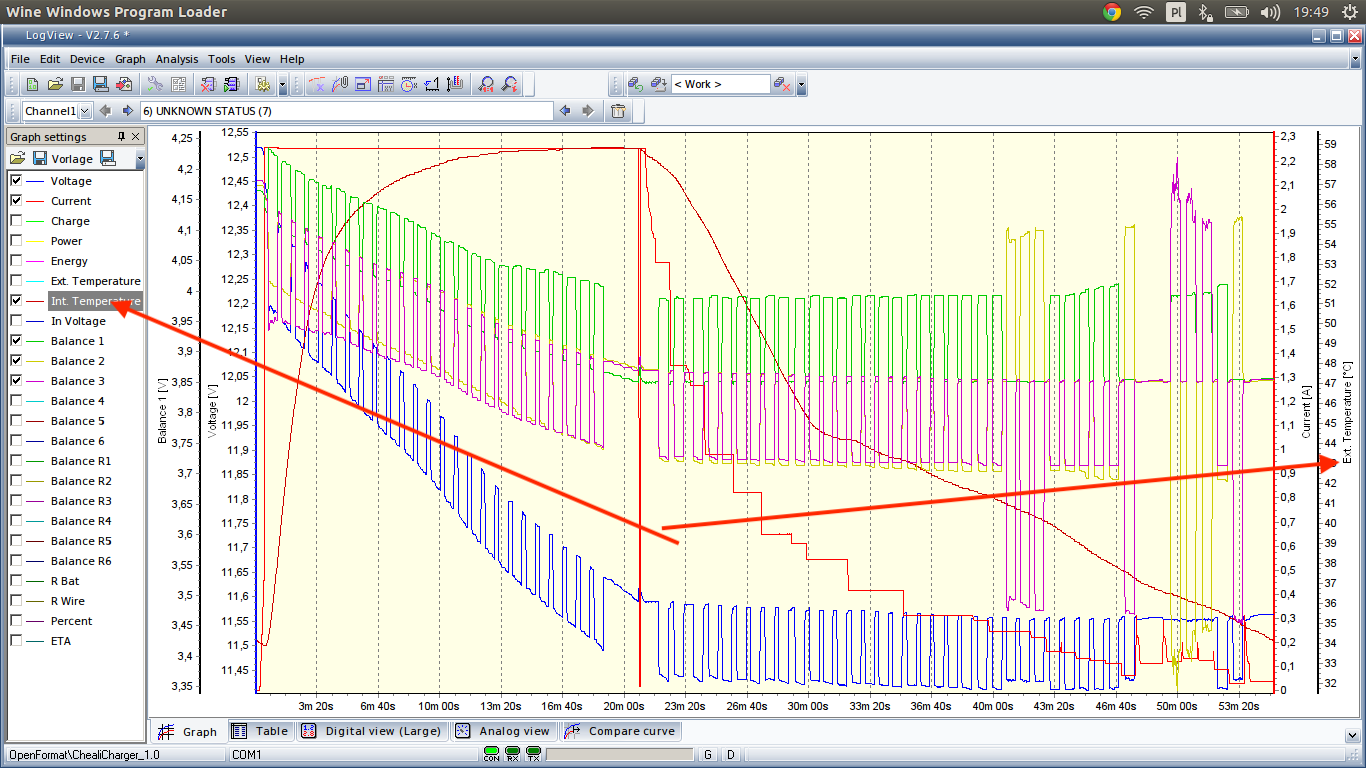The image size is (1366, 768).
Task: Toggle the Balance 4 checkbox
Action: tap(16, 401)
